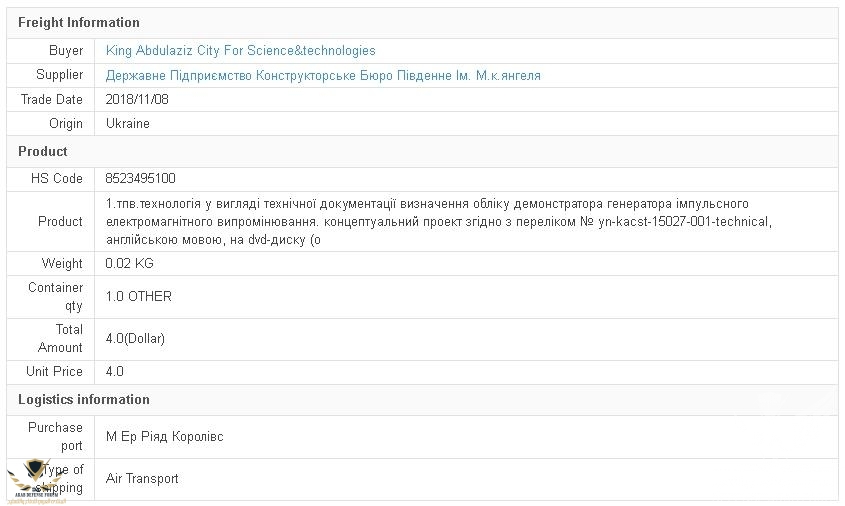
Task: Click the Product section header row
Action: pyautogui.click(x=43, y=151)
